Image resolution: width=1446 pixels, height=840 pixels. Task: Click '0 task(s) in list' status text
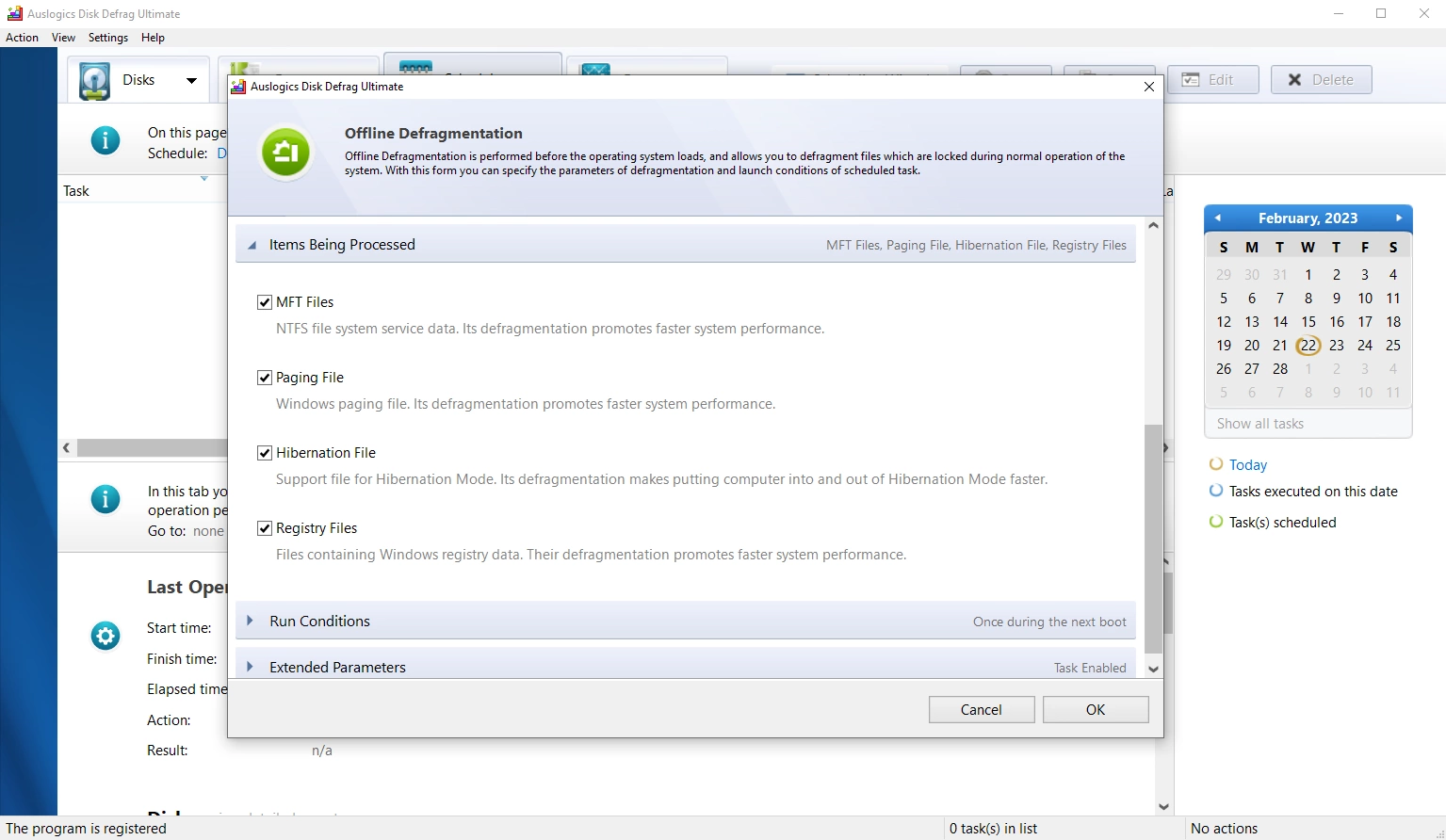click(993, 828)
